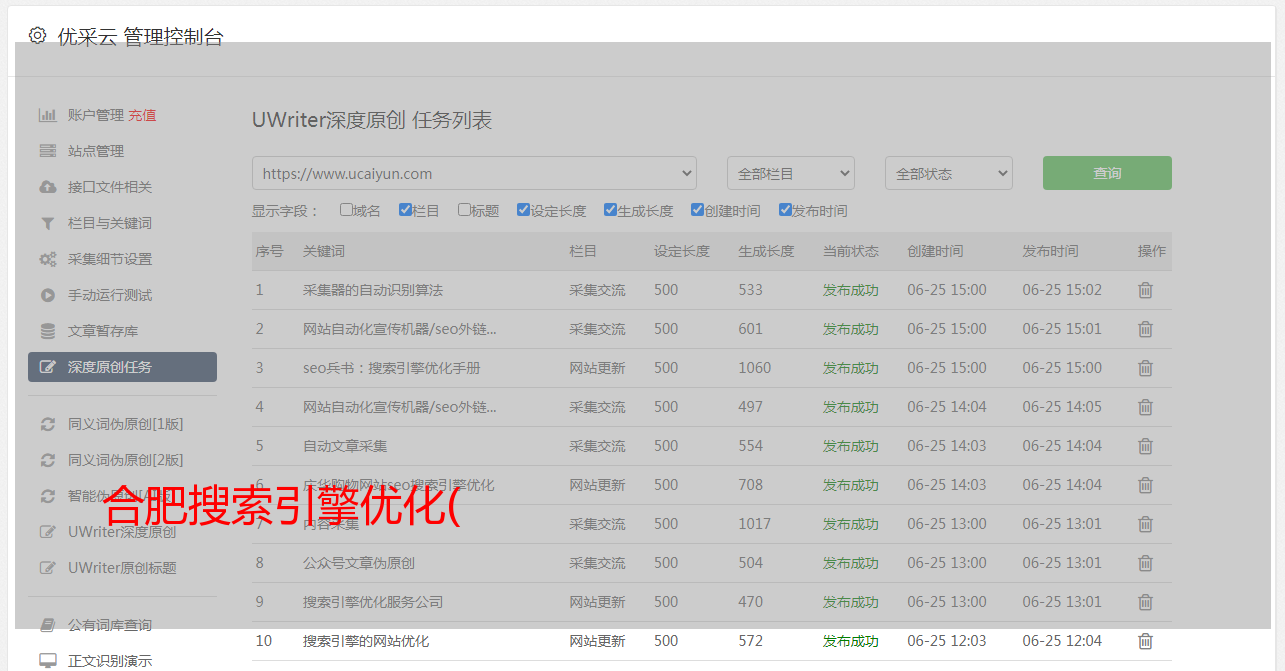This screenshot has width=1285, height=671.
Task: Open the site URL dropdown
Action: pos(474,173)
